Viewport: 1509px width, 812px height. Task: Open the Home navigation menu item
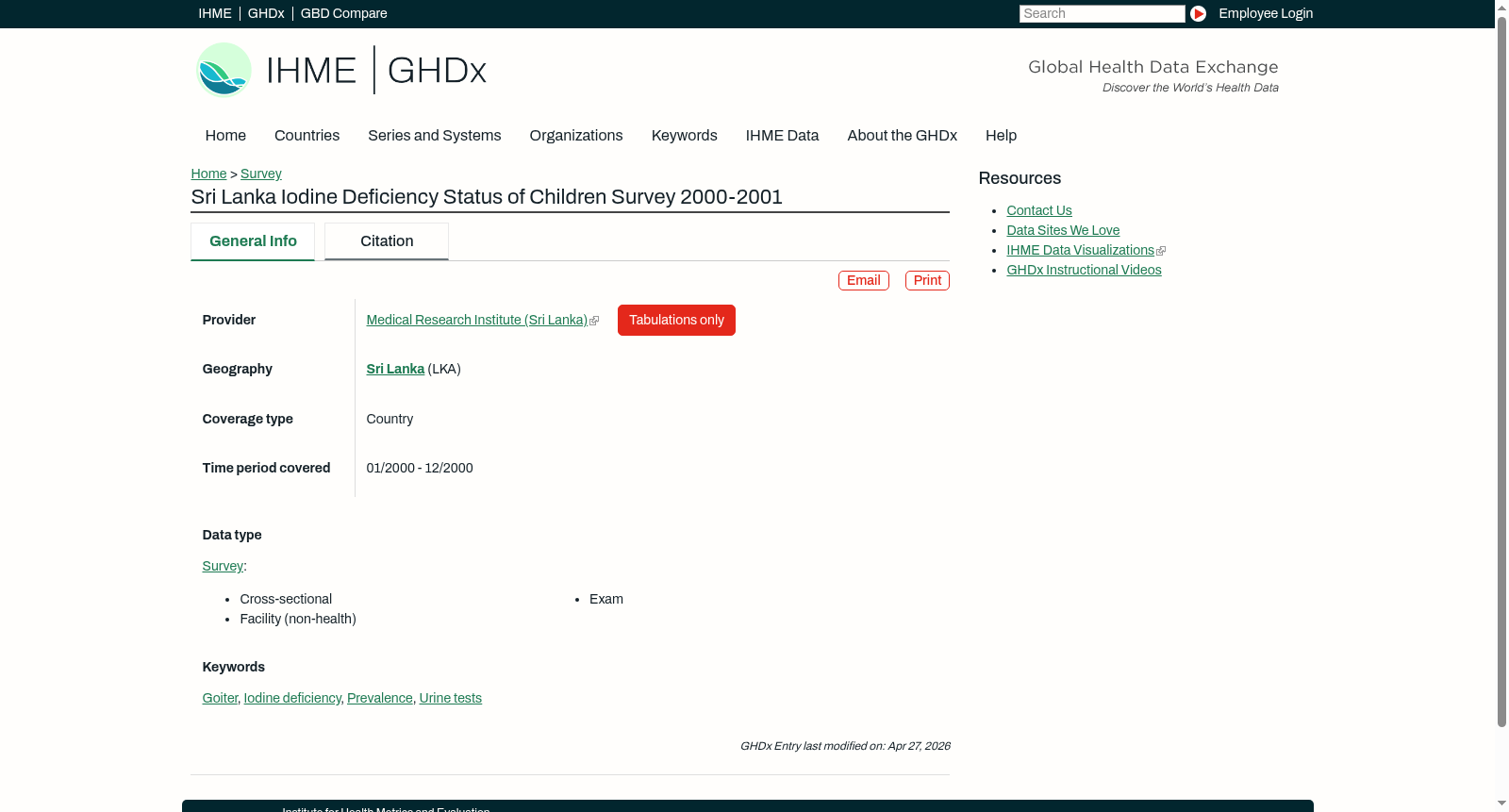[225, 135]
